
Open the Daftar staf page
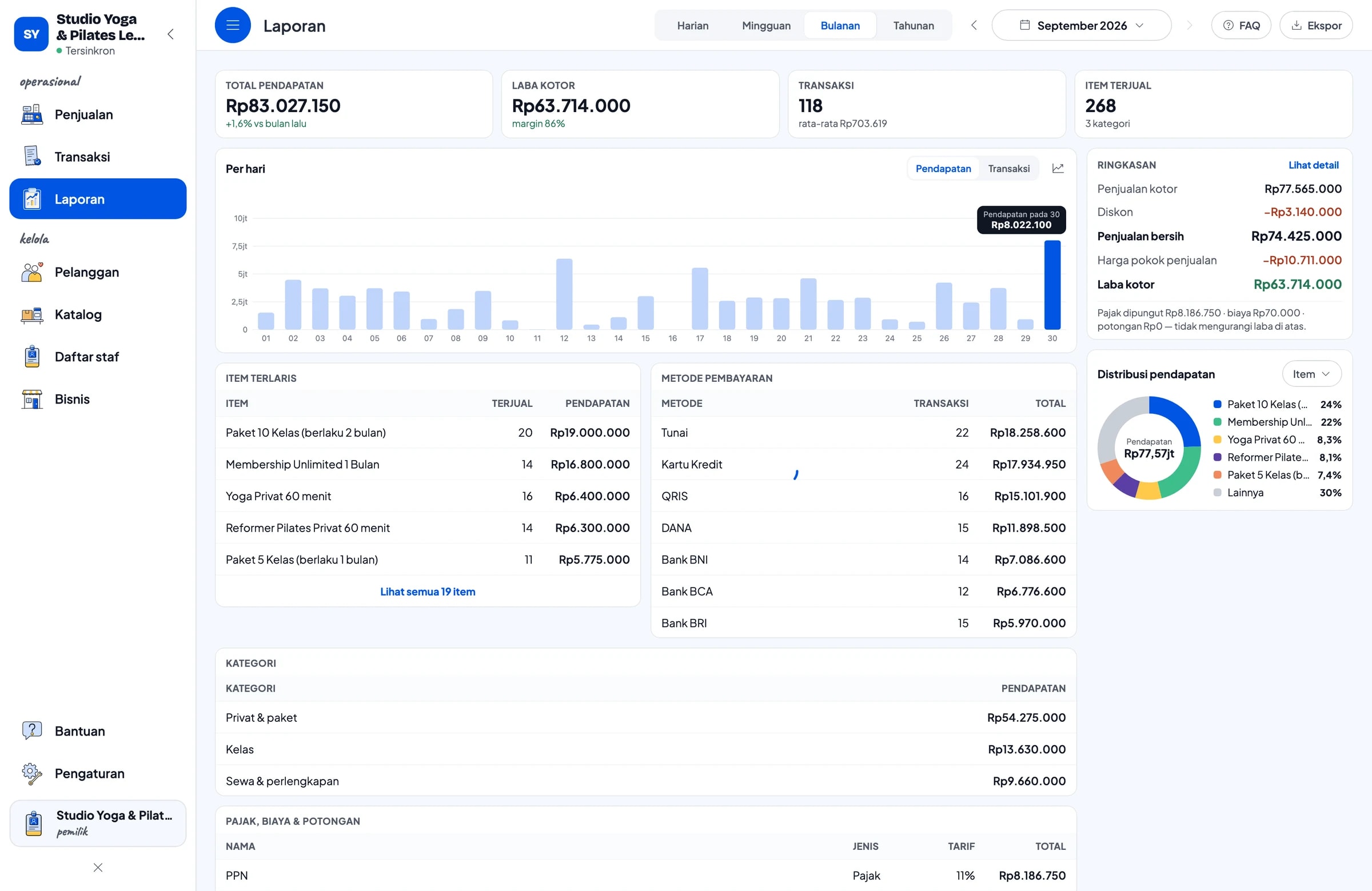(x=98, y=357)
